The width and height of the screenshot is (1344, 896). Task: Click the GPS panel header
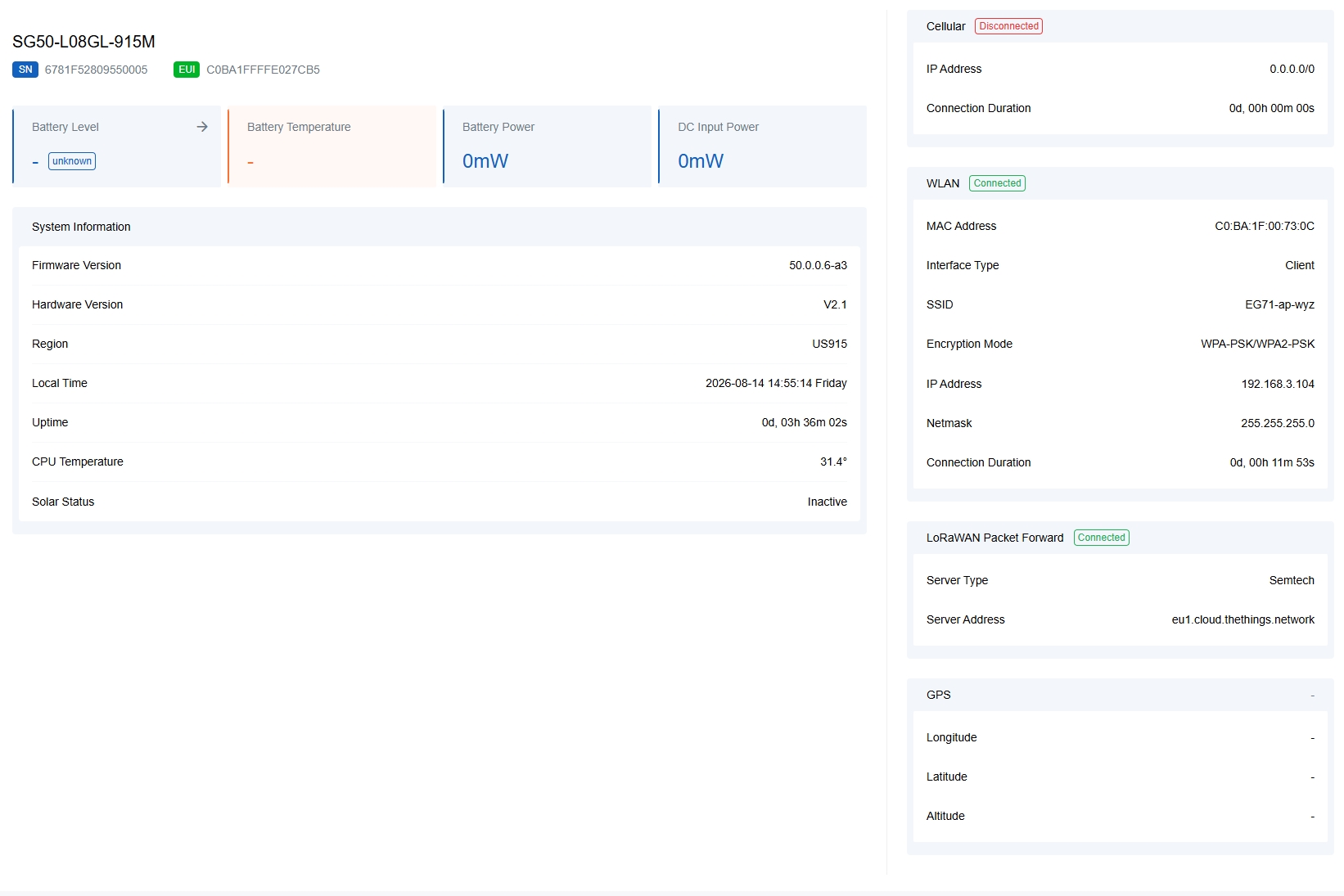tap(1120, 695)
